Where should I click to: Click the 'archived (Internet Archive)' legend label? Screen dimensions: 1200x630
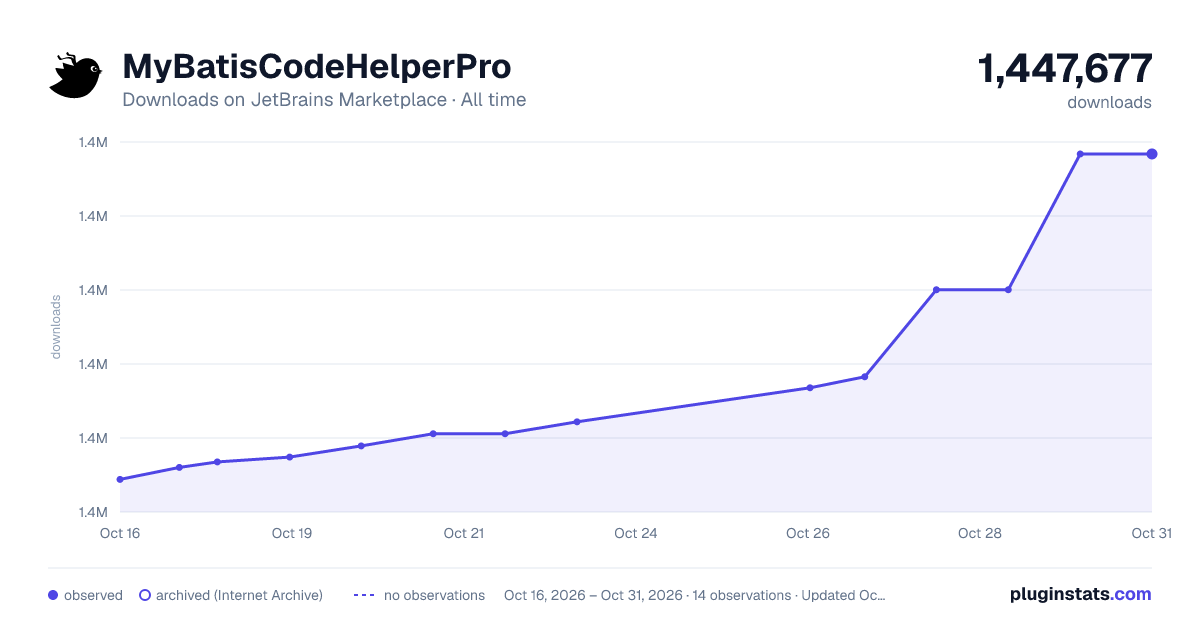pyautogui.click(x=239, y=595)
